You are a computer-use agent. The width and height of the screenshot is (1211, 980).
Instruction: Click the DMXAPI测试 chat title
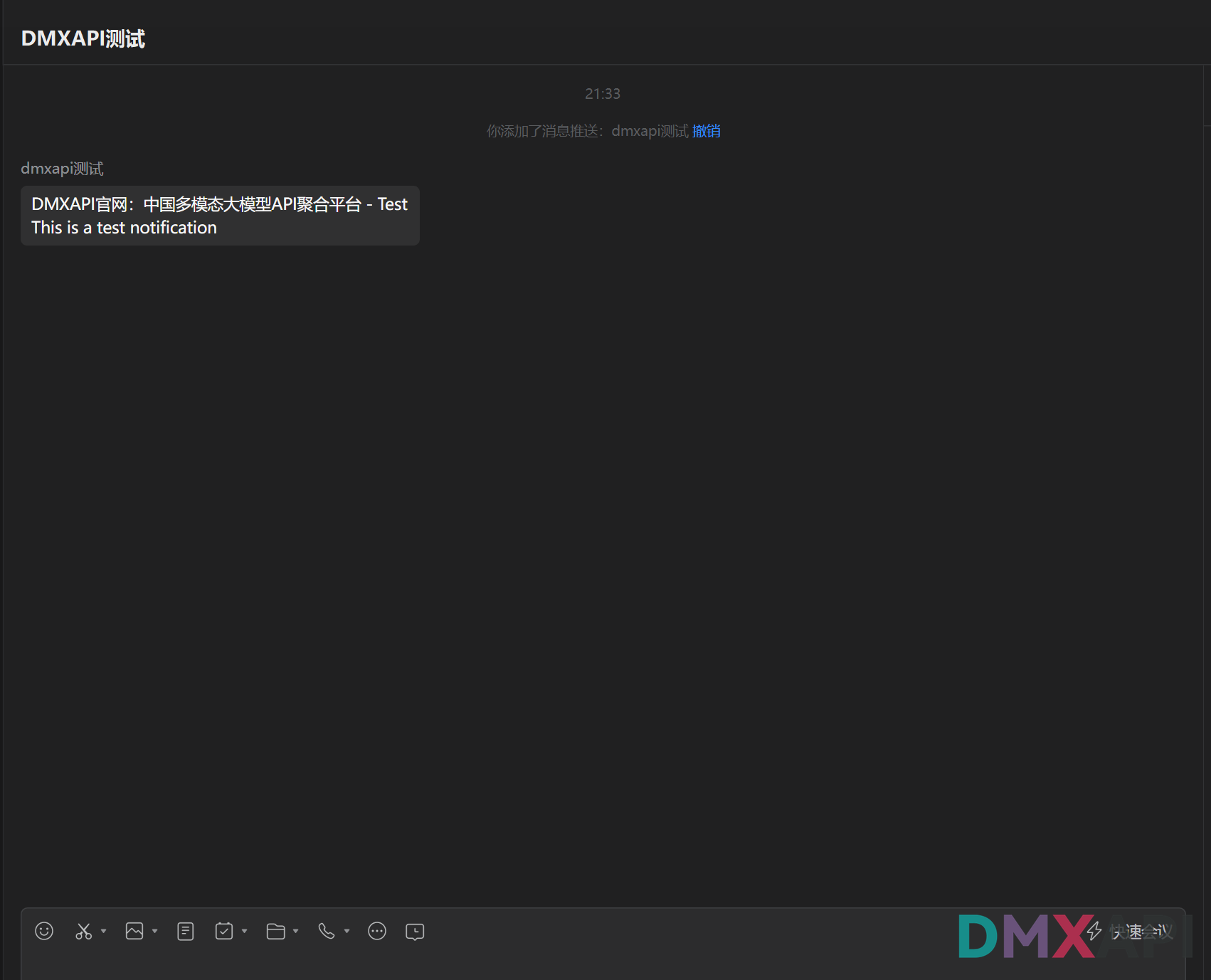(83, 38)
